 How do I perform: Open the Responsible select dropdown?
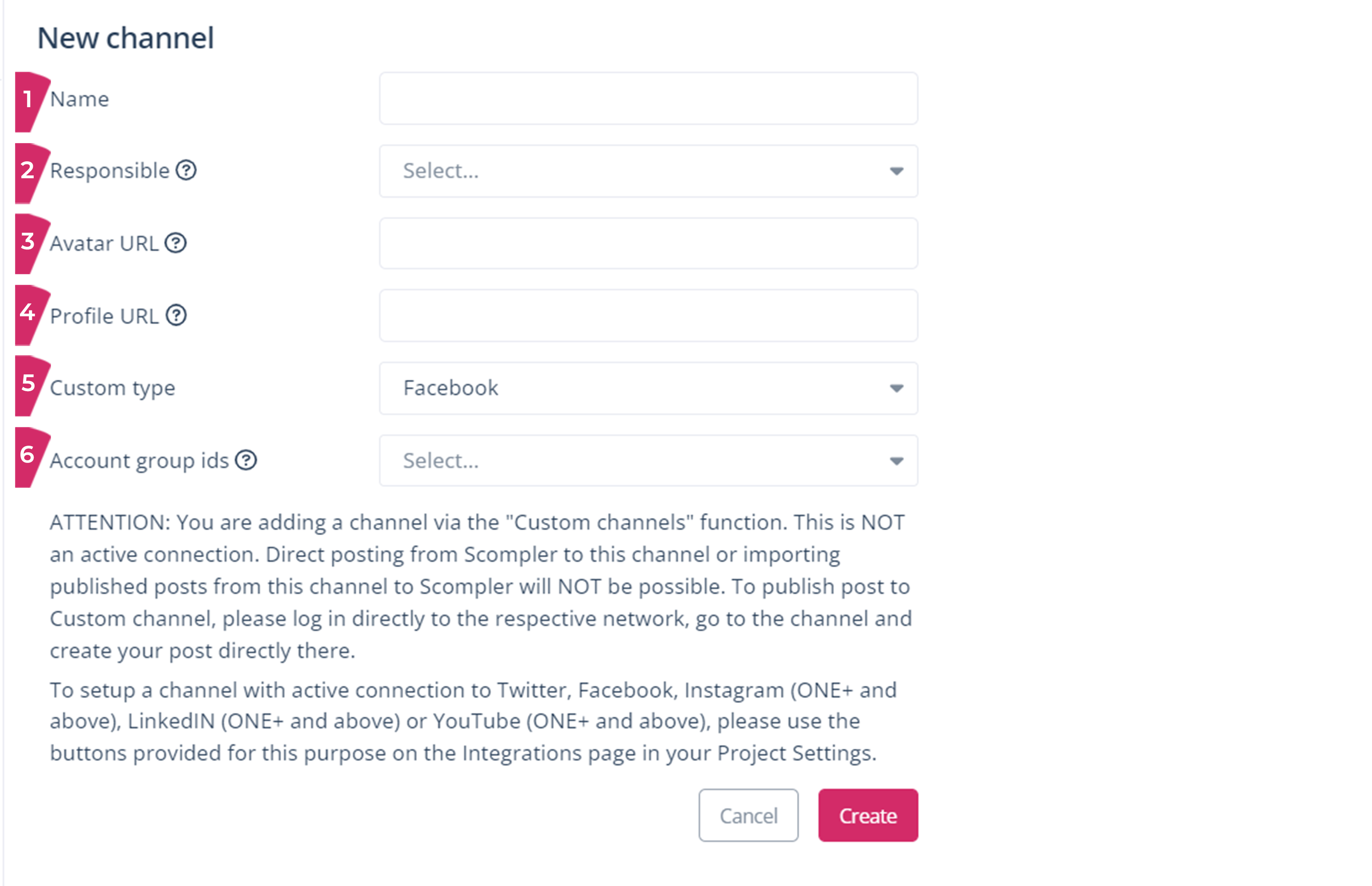pyautogui.click(x=648, y=171)
